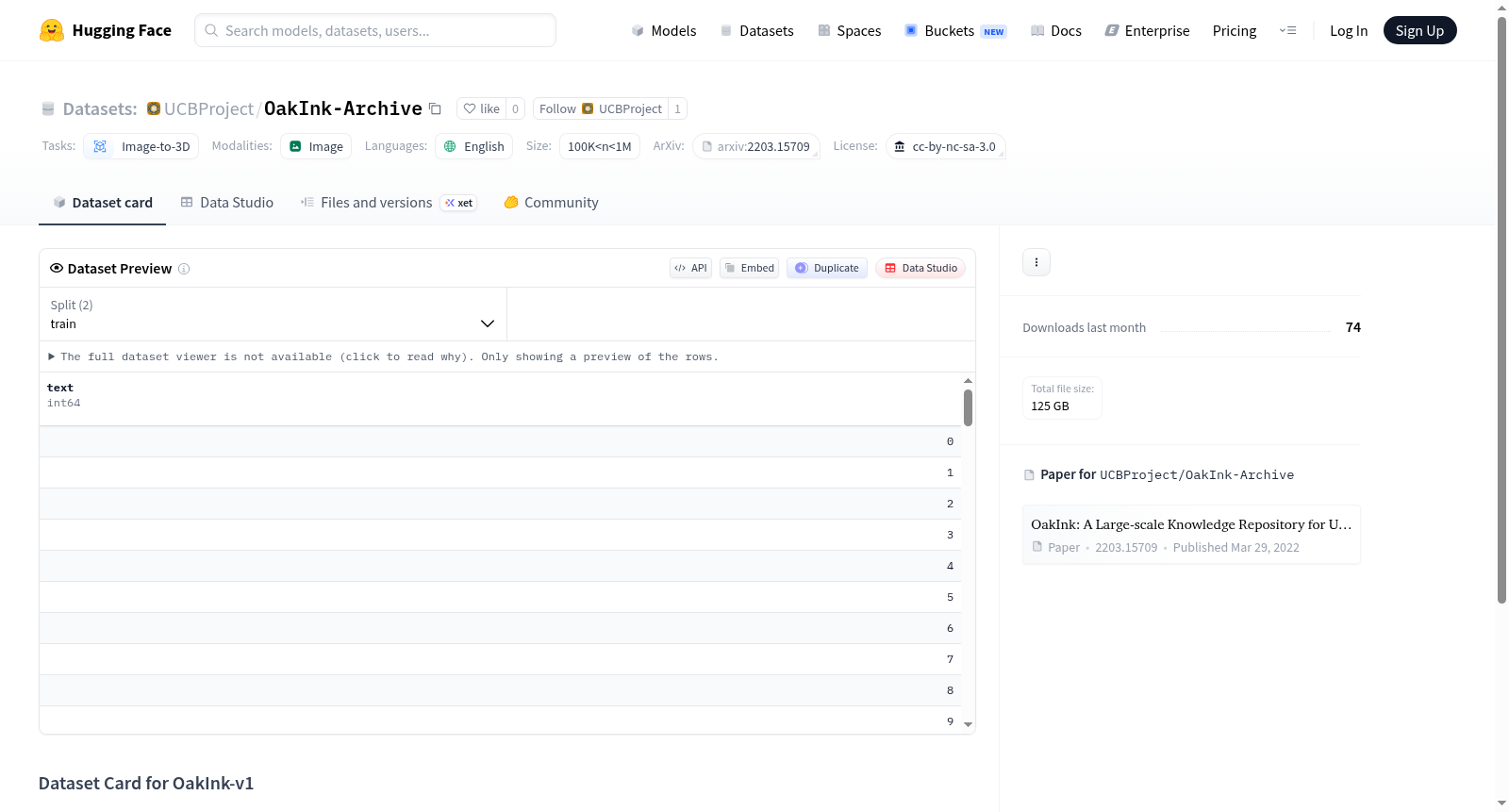This screenshot has width=1509, height=812.
Task: Open the Files and versions tab
Action: click(x=389, y=203)
